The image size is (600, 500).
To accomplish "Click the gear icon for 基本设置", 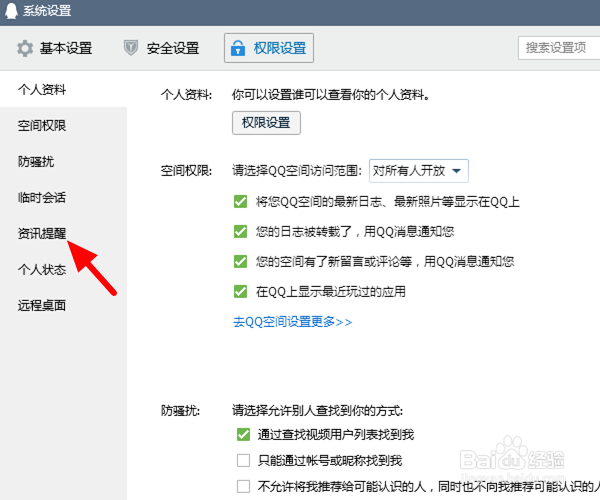I will [25, 49].
